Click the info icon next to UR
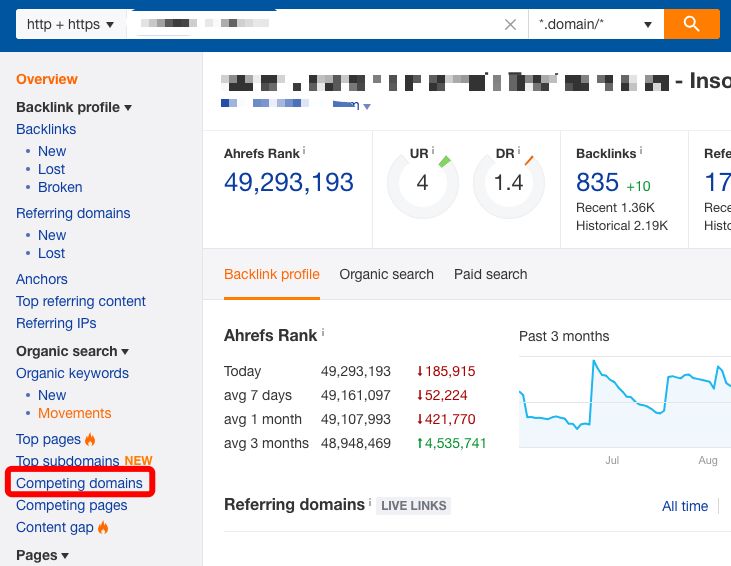This screenshot has height=566, width=731. click(x=433, y=150)
